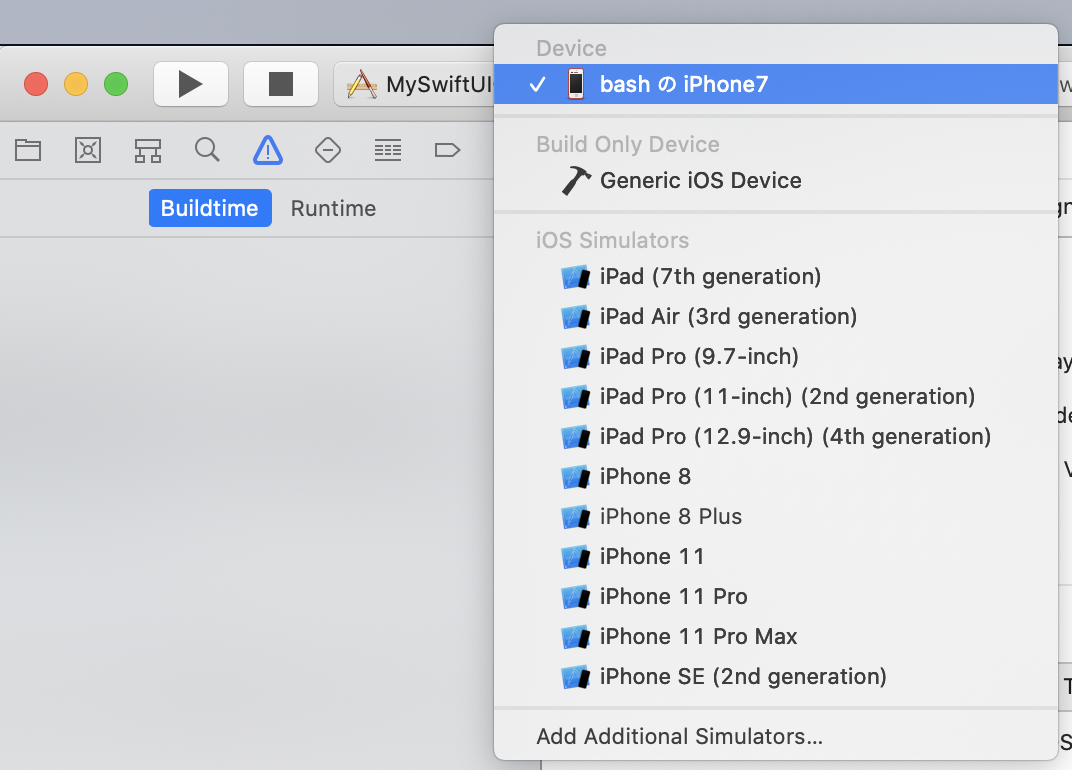The width and height of the screenshot is (1072, 770).
Task: Open the Issue navigator warning icon
Action: pos(268,150)
